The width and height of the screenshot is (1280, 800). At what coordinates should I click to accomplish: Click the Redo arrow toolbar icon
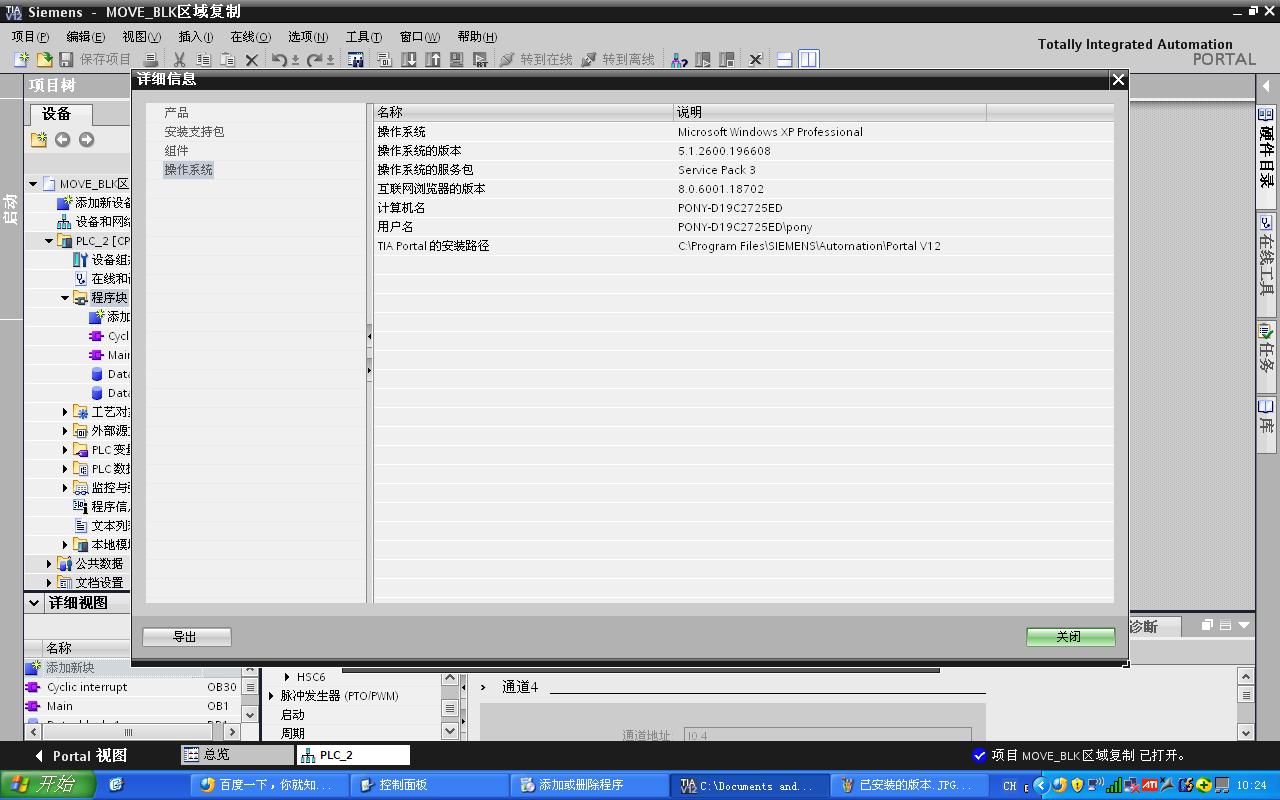pyautogui.click(x=315, y=60)
